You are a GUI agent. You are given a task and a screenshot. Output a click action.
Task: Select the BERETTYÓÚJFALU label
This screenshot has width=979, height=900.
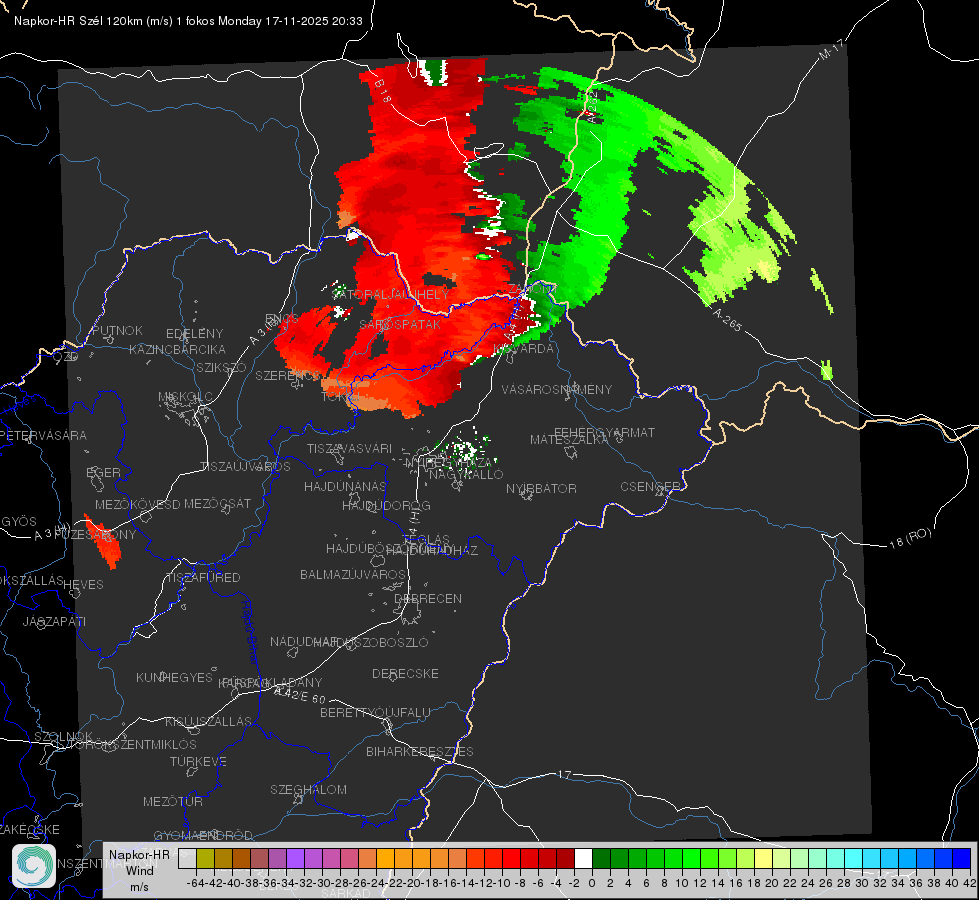(375, 712)
